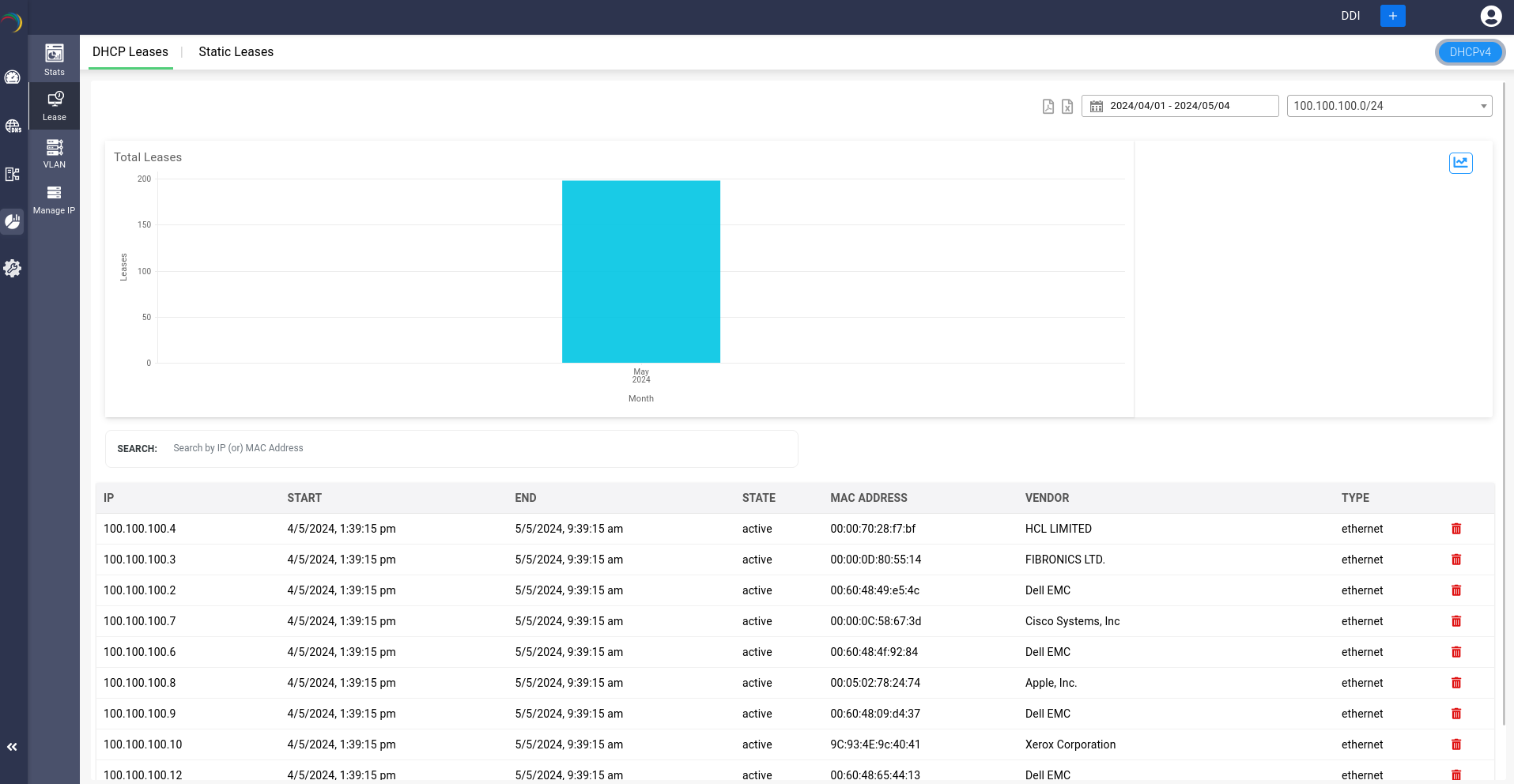Switch to the Static Leases tab
Viewport: 1514px width, 784px height.
[236, 51]
